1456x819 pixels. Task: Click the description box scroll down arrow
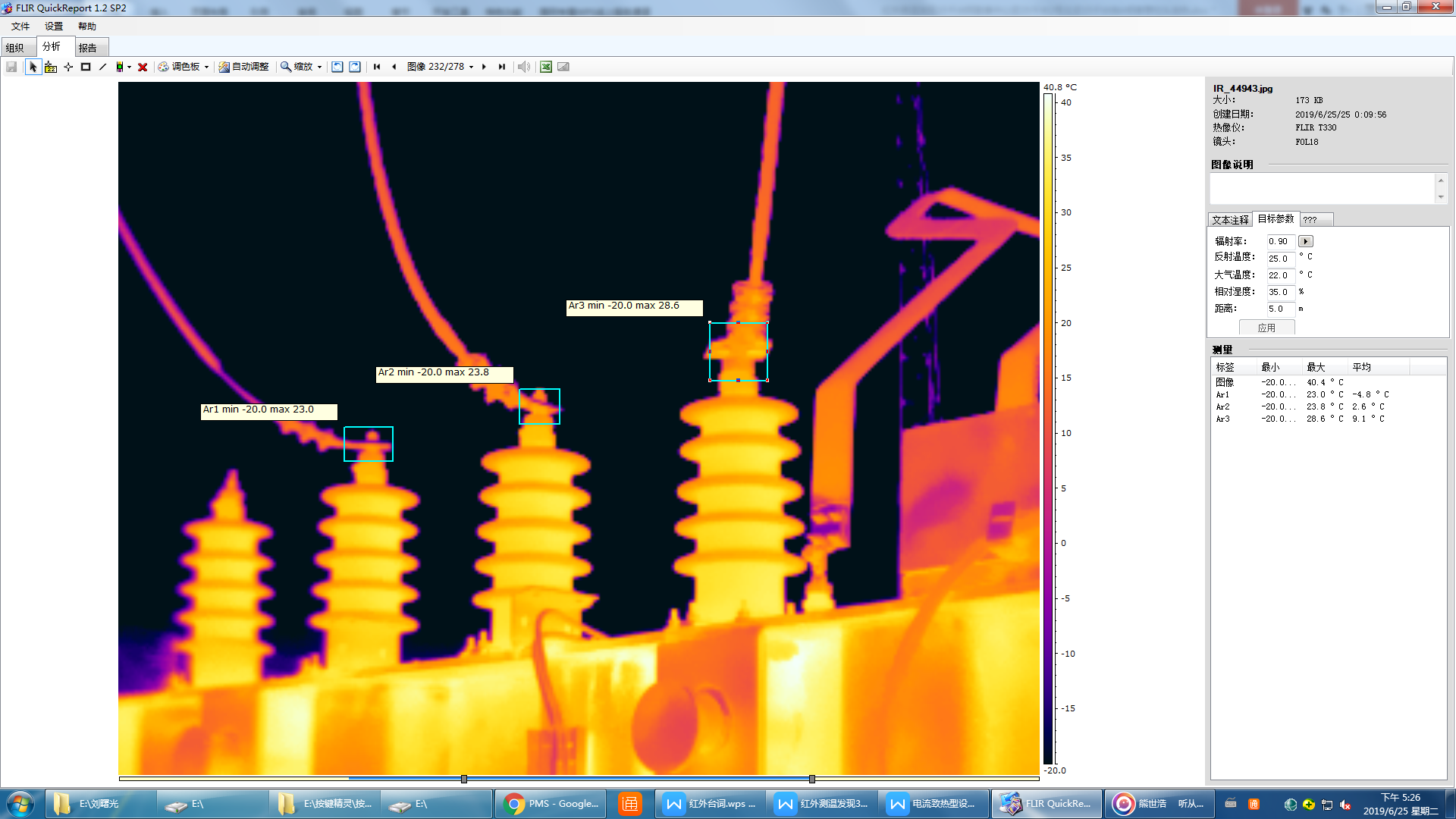coord(1441,197)
